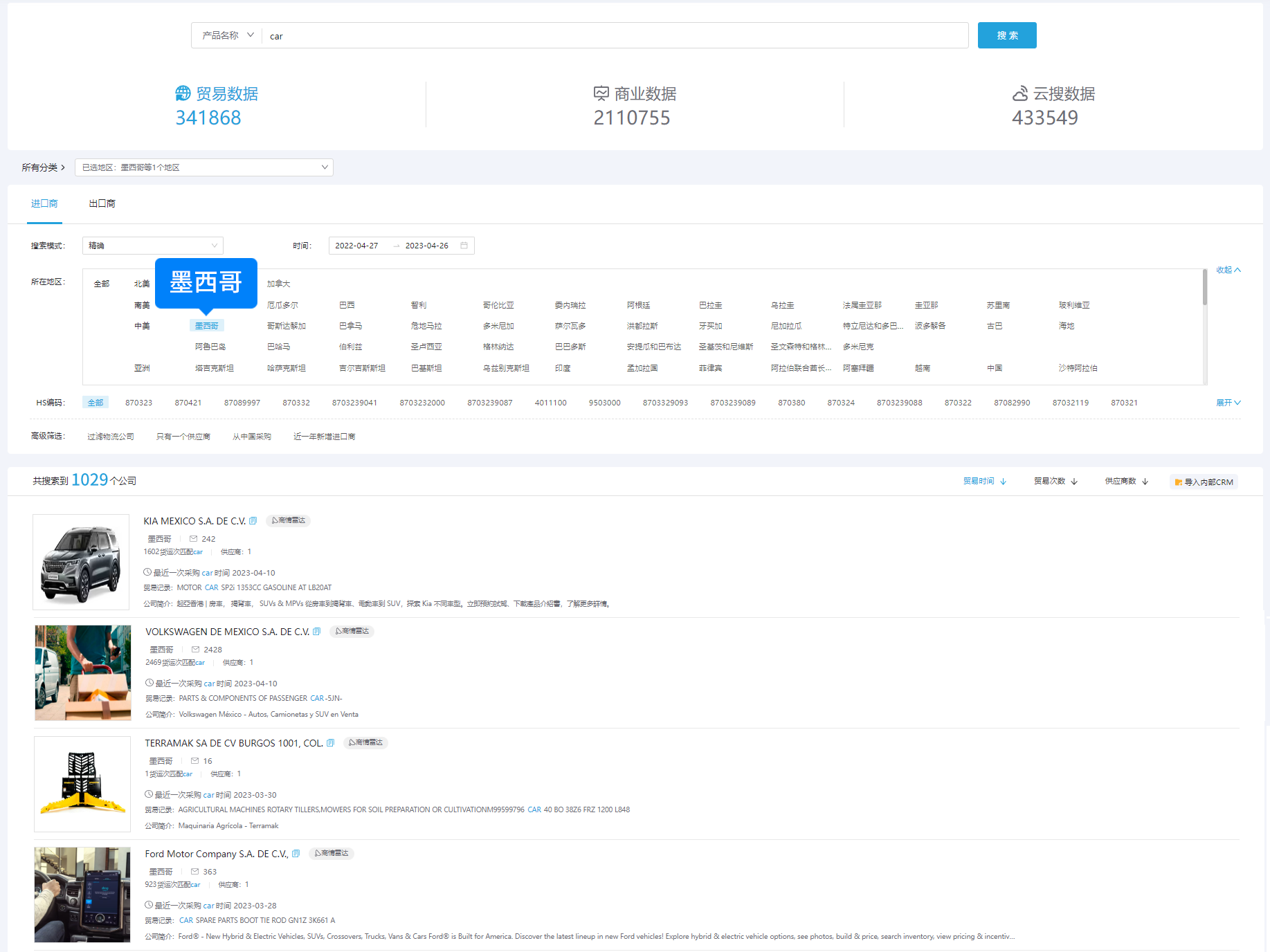Expand the HS编码 list with 展开
The image size is (1270, 952).
pyautogui.click(x=1228, y=403)
